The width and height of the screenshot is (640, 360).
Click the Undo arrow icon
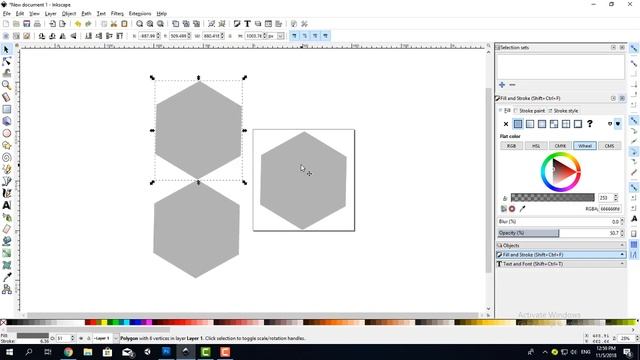pos(78,24)
